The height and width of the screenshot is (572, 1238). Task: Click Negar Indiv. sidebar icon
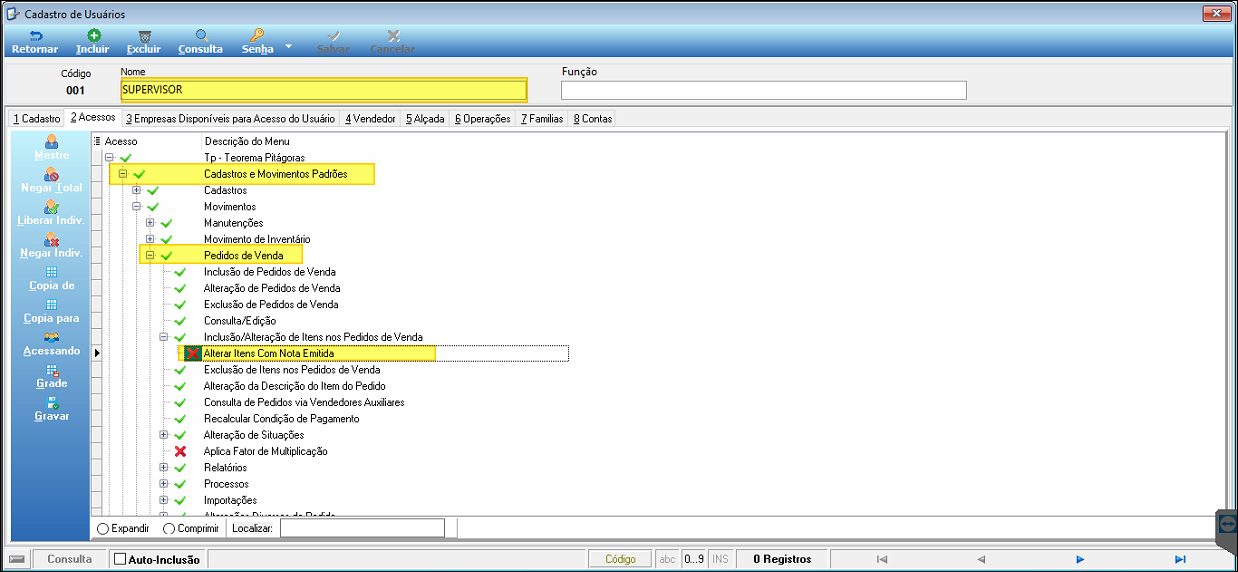pos(52,239)
